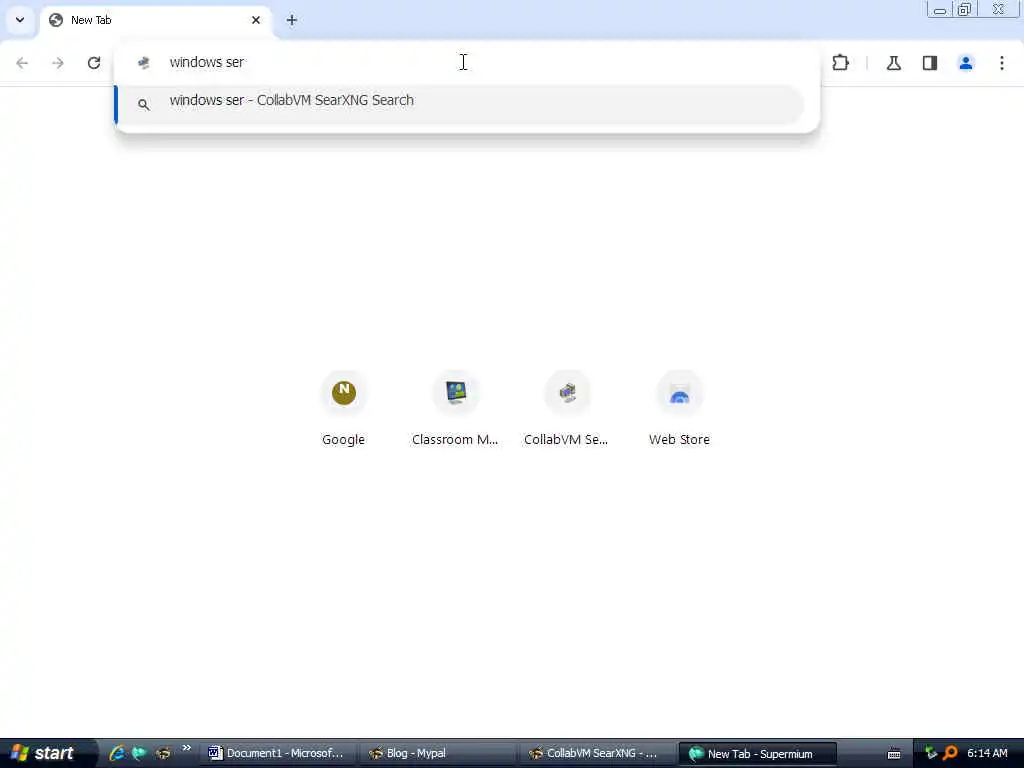Switch to CollabVM SearXNG taskbar button
This screenshot has width=1024, height=768.
click(598, 753)
